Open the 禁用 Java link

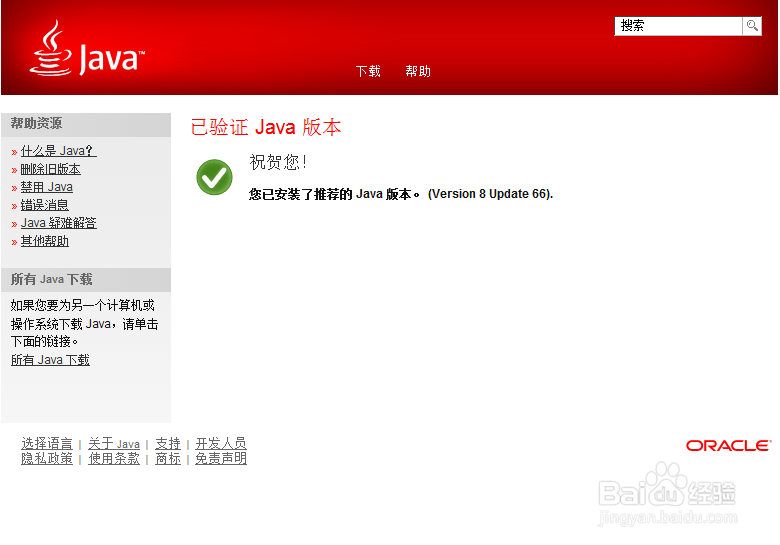point(47,187)
